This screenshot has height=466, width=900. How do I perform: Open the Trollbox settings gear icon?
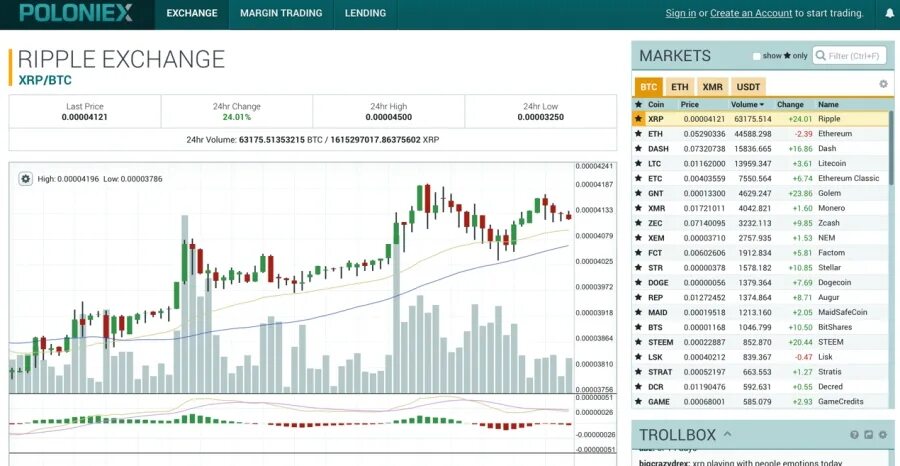pos(883,435)
